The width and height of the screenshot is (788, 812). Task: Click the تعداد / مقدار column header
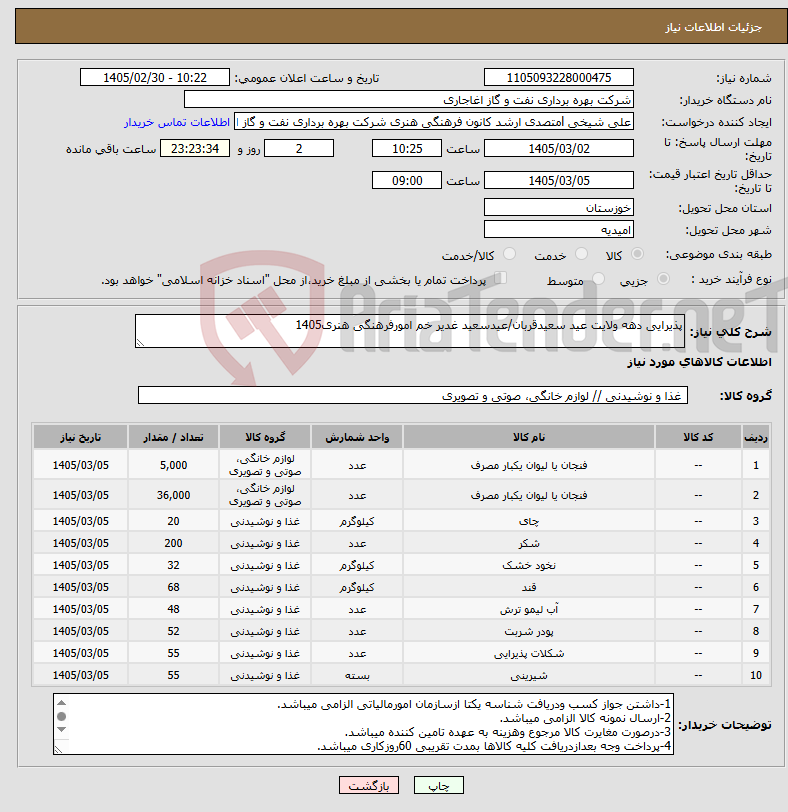point(173,437)
